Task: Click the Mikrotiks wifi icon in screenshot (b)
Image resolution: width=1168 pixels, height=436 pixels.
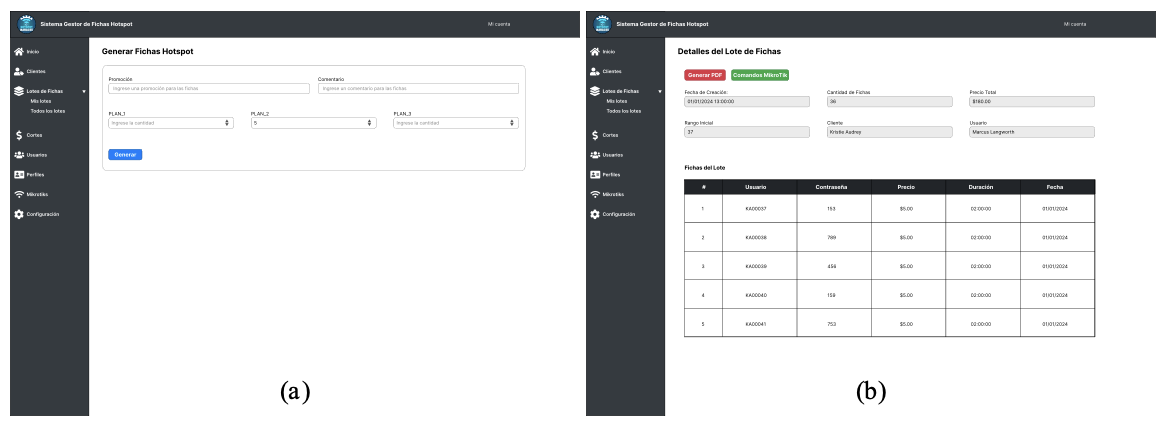Action: pyautogui.click(x=595, y=194)
